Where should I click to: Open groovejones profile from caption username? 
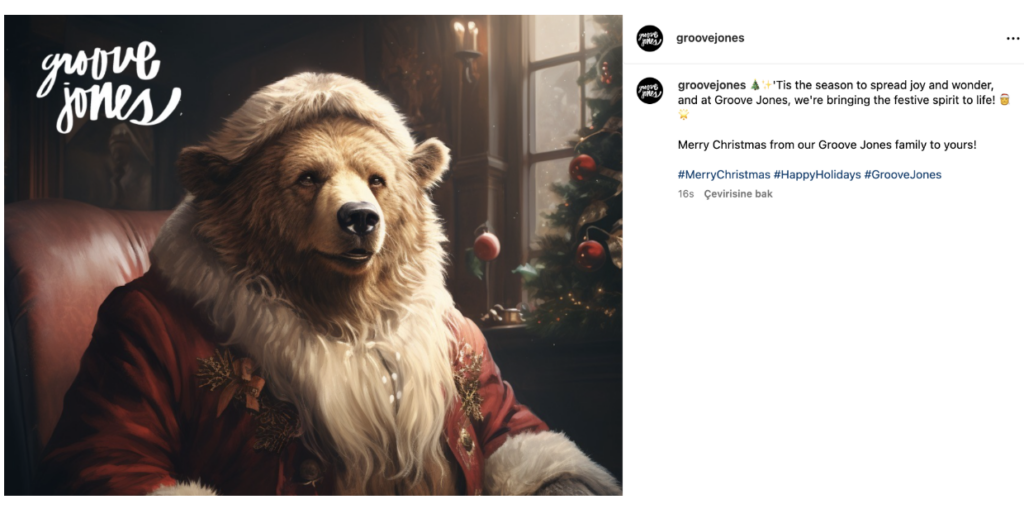pos(711,86)
